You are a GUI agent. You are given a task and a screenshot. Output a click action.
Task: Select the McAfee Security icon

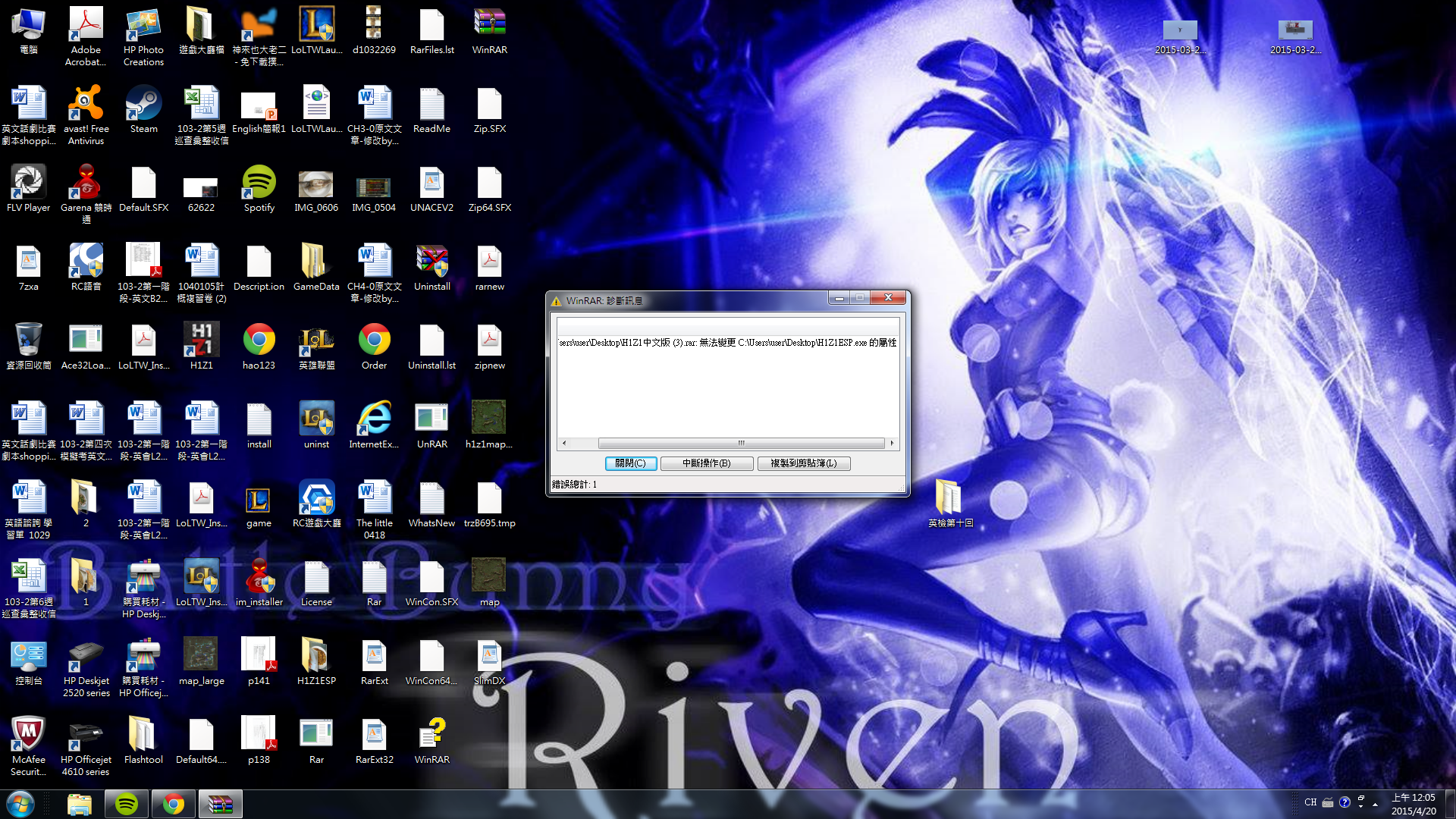(28, 736)
